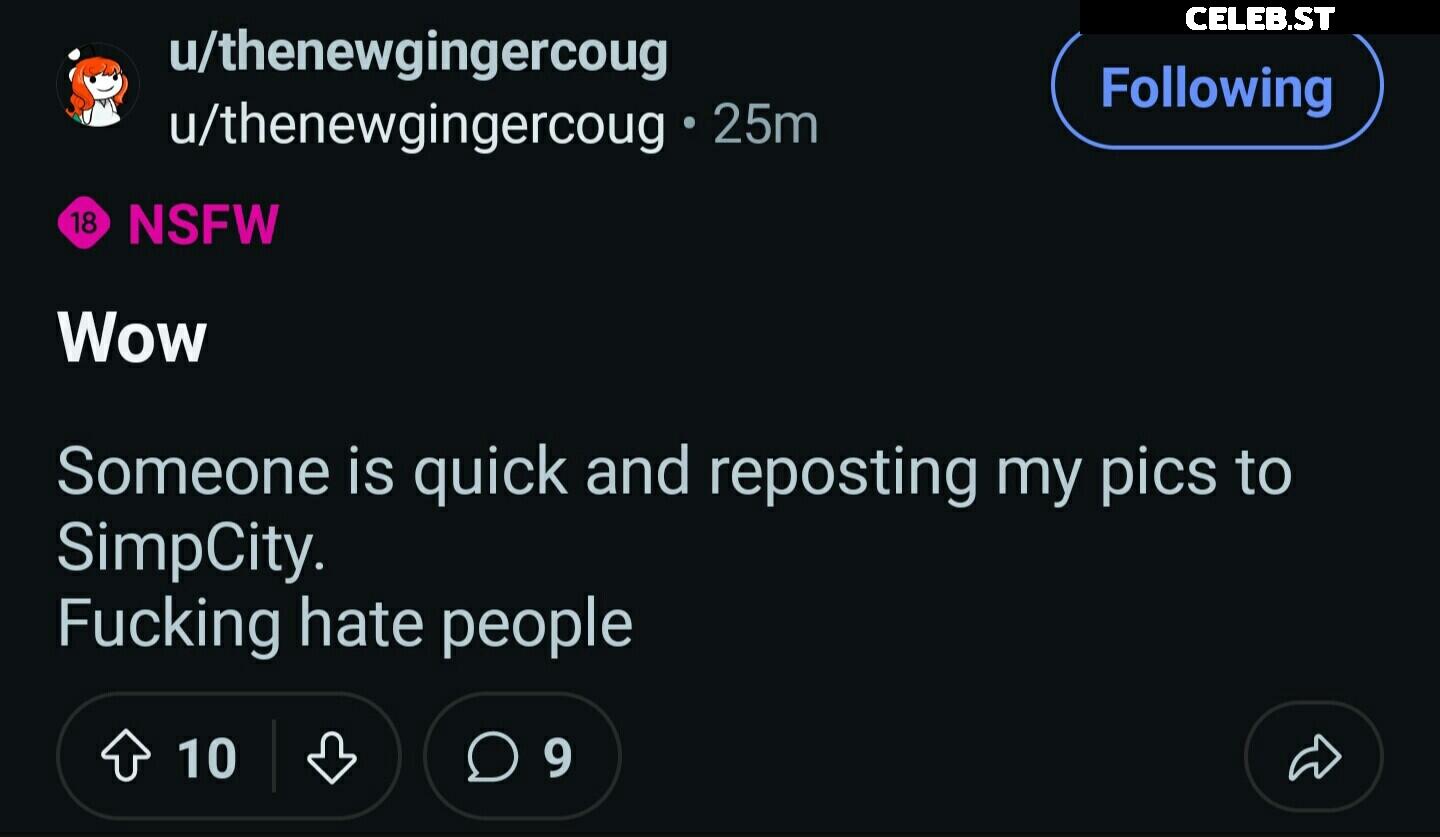Toggle the Following button to unfollow

pyautogui.click(x=1216, y=88)
